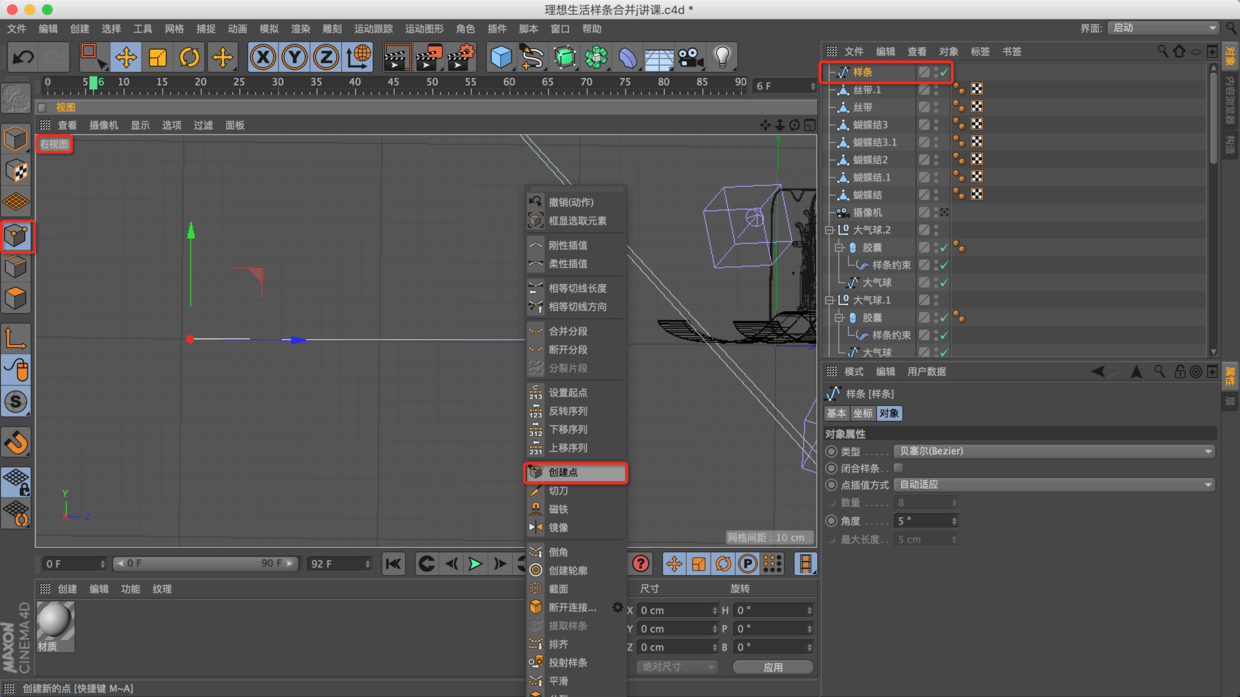
Task: Open the 绝对尺寸 dropdown
Action: 677,667
